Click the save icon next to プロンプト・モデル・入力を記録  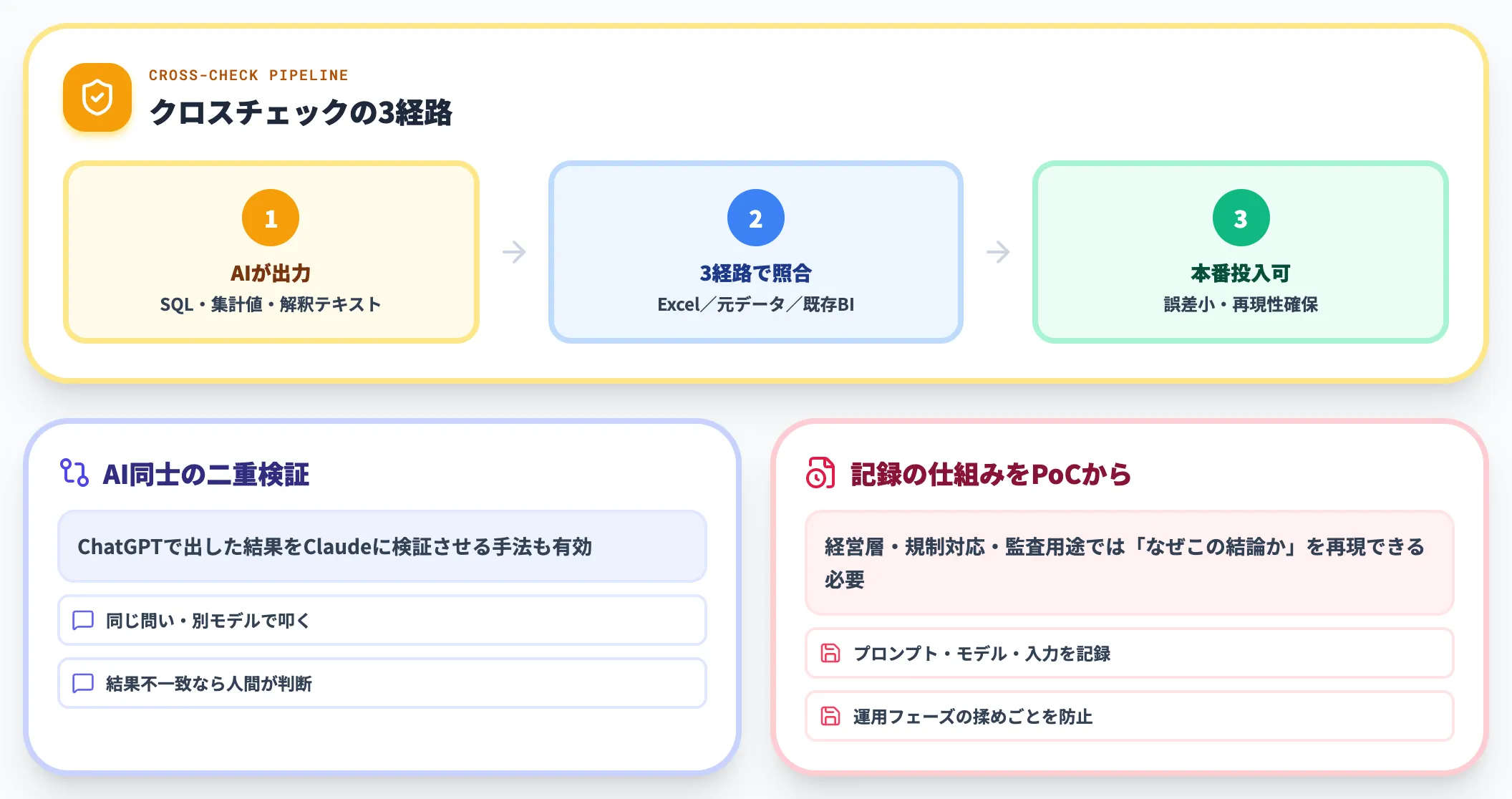(x=830, y=653)
